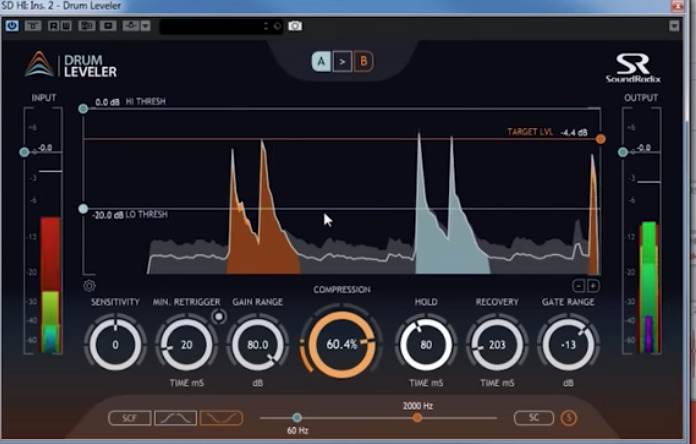This screenshot has width=696, height=444.
Task: Enable the SCF sidechain filter button
Action: tap(130, 418)
